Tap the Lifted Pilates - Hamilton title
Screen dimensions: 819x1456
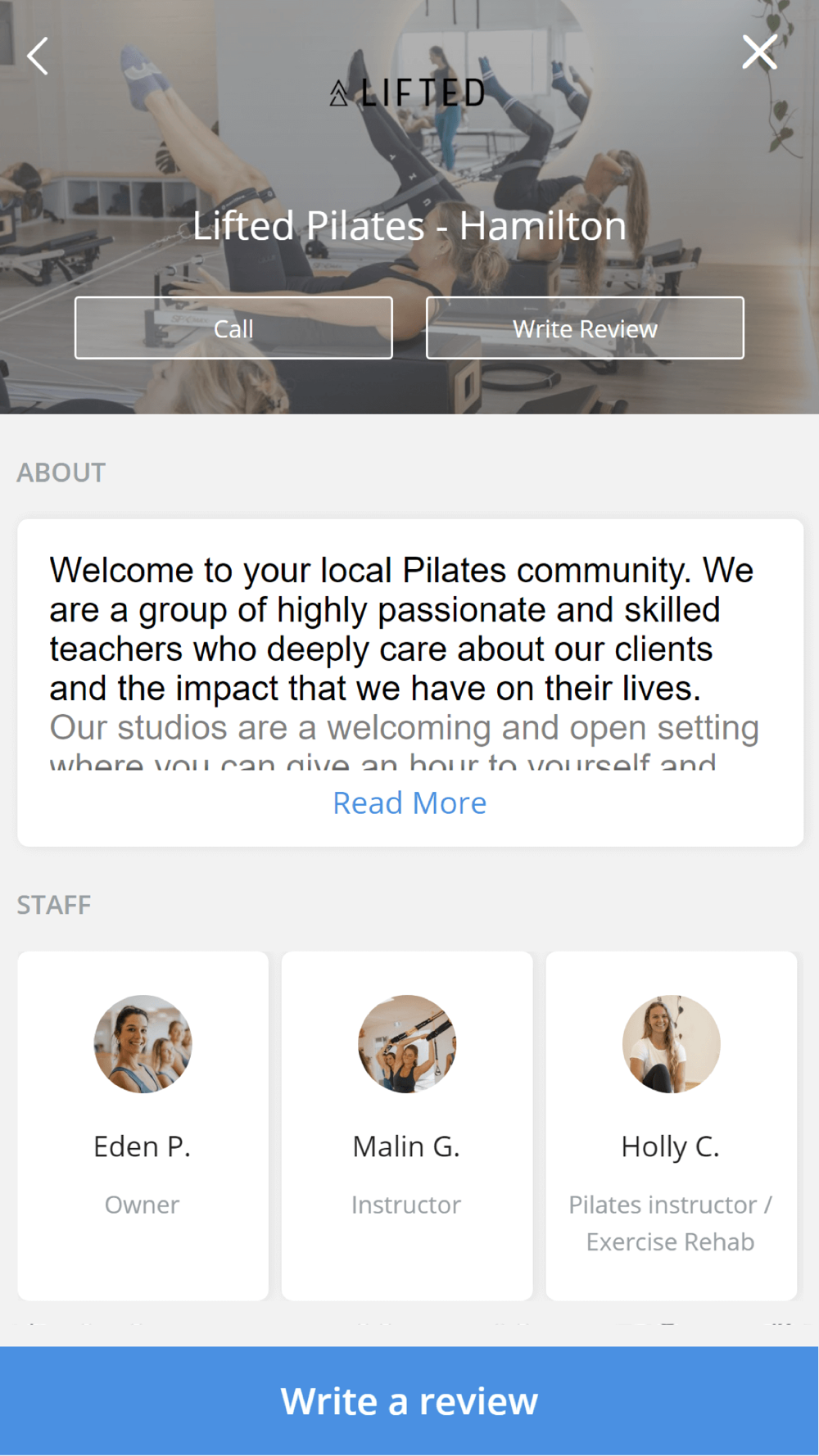(x=409, y=225)
